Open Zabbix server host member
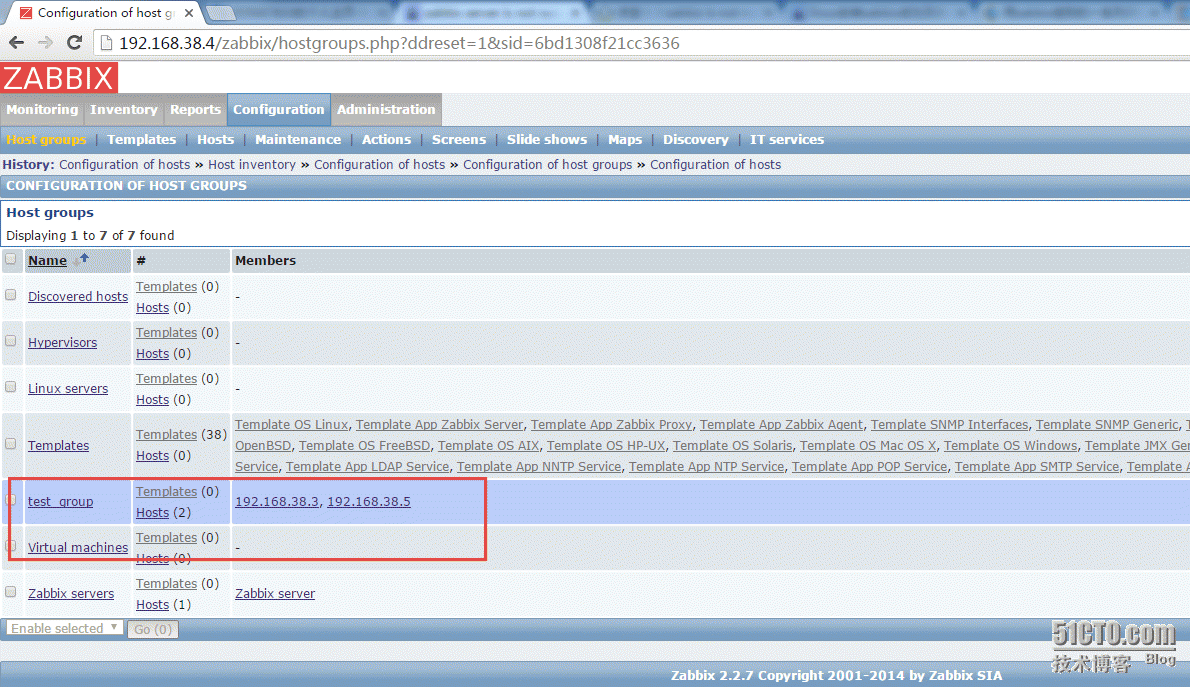The height and width of the screenshot is (687, 1190). 275,594
